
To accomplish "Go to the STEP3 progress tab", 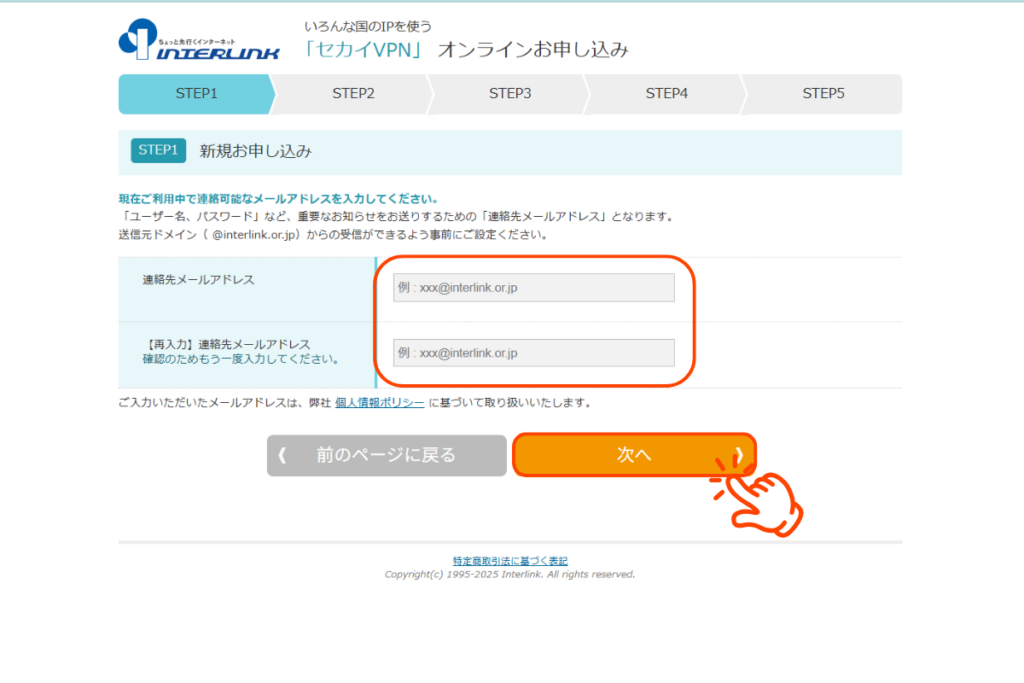I will [x=510, y=94].
